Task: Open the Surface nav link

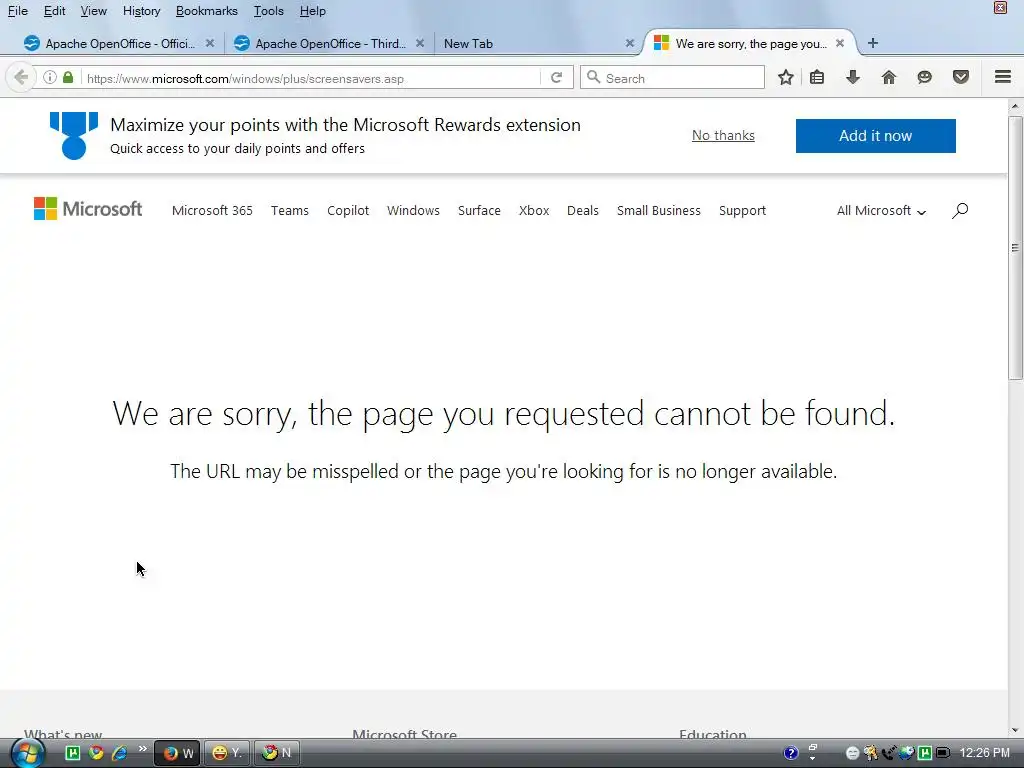Action: pos(479,210)
